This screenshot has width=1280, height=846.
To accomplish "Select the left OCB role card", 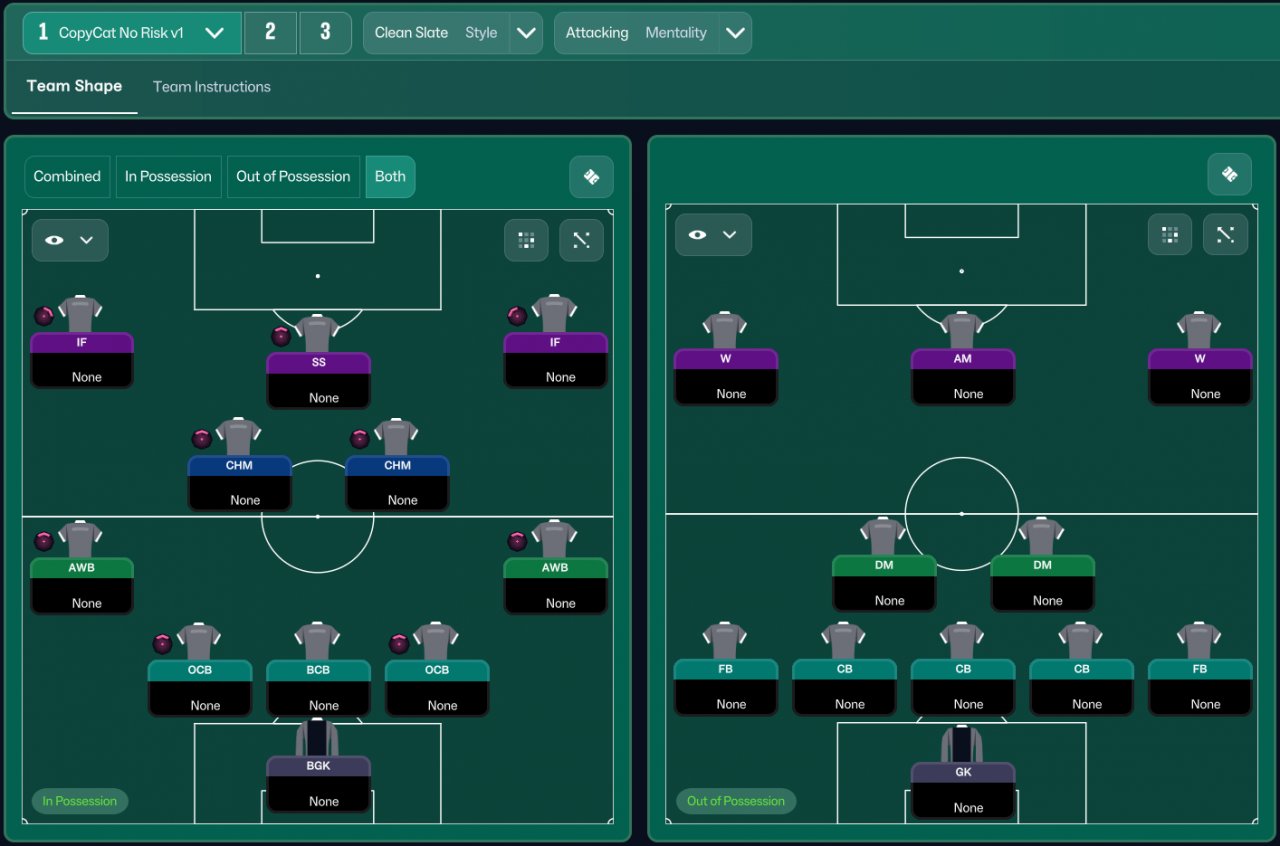I will 200,688.
